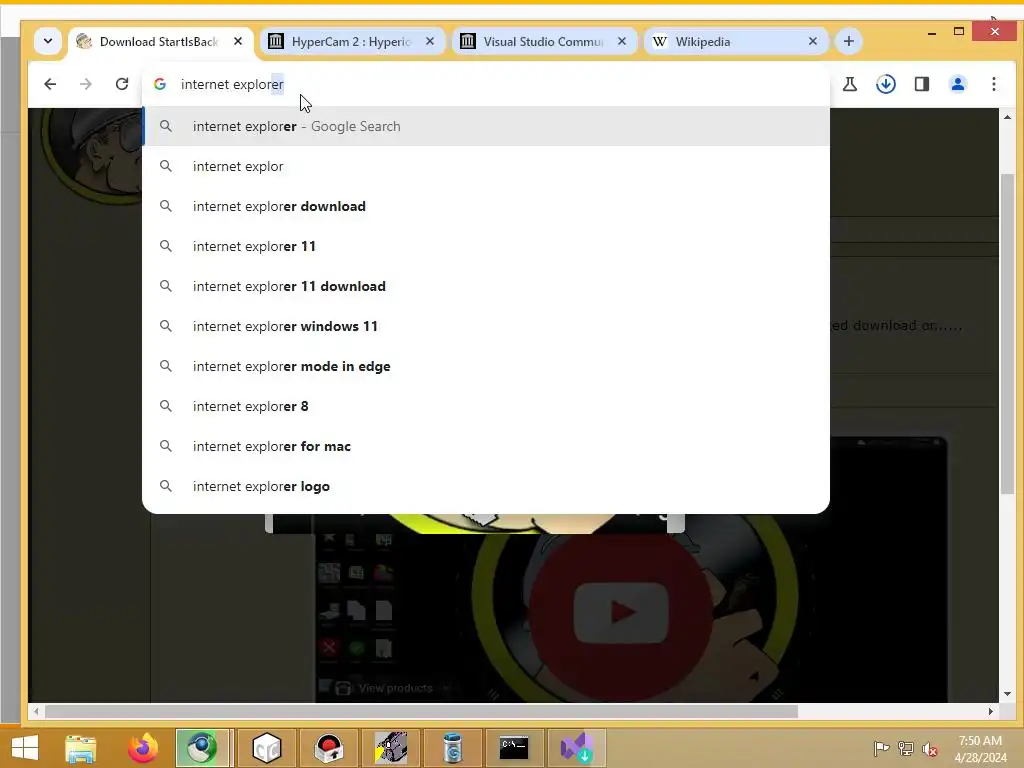
Task: Pick 'internet explorer windows 11' suggestion
Action: coord(486,327)
